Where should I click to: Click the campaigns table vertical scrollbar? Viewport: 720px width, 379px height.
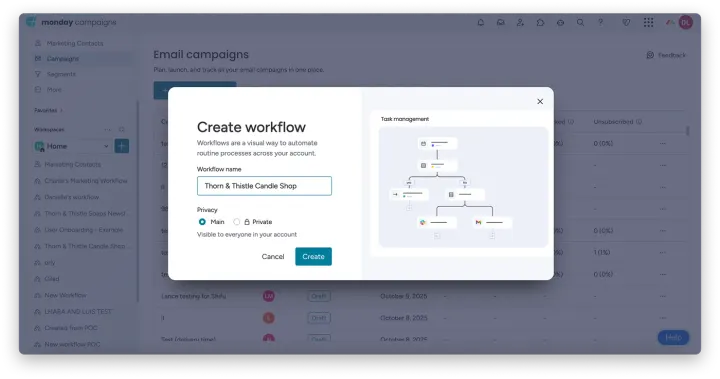tap(687, 131)
